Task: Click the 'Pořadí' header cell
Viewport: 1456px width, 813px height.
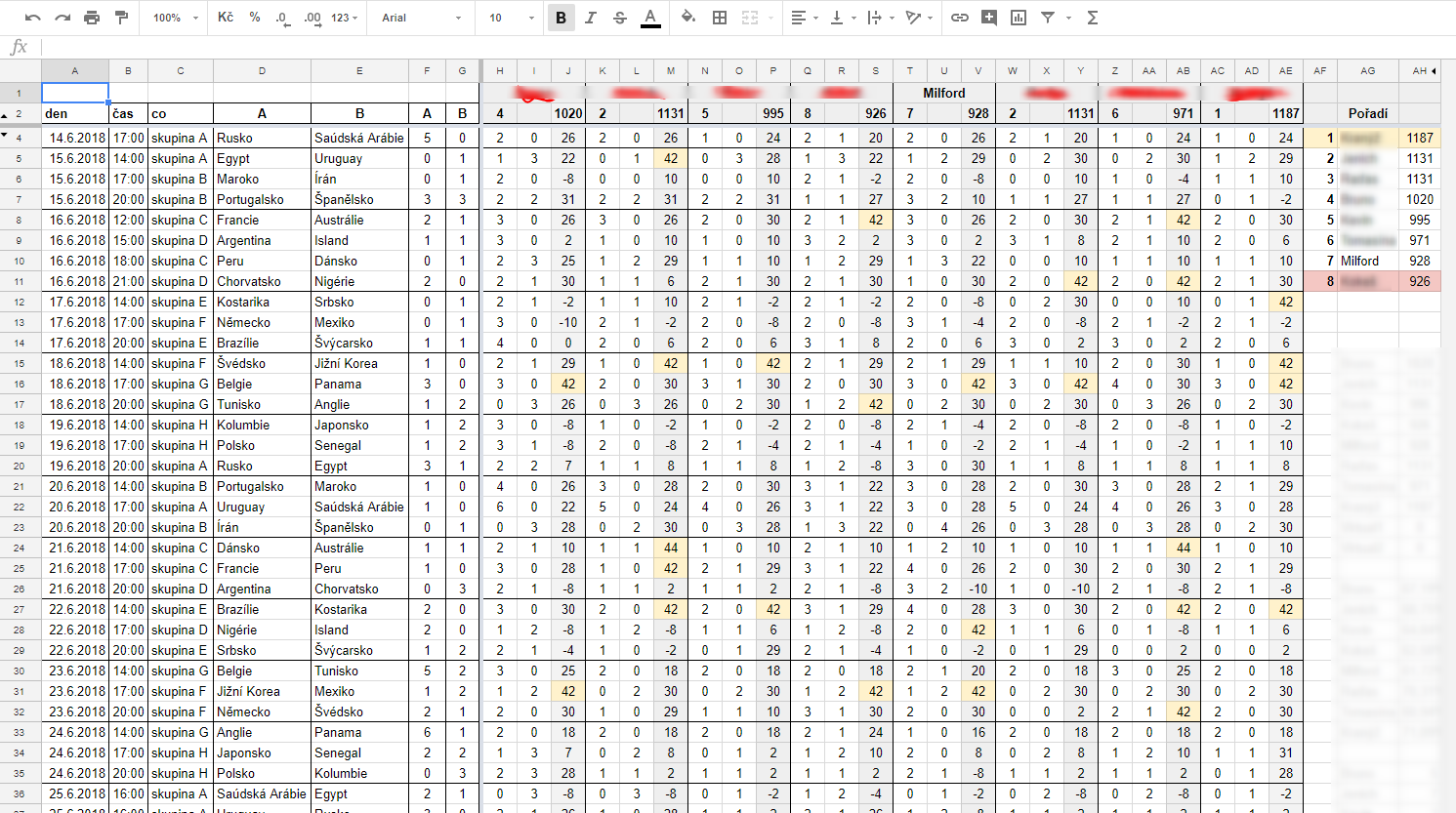Action: click(1368, 113)
